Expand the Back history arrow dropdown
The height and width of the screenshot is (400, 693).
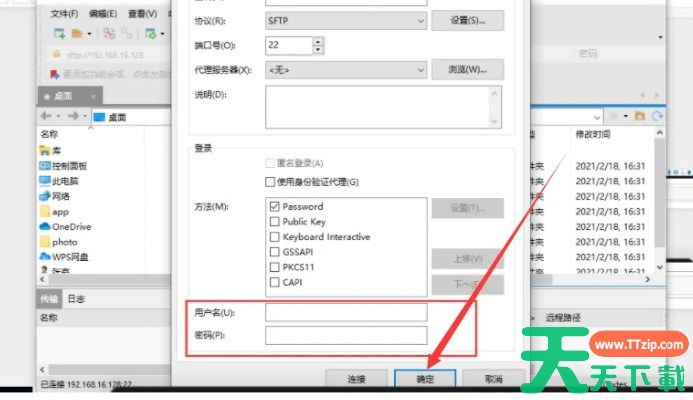[x=58, y=116]
